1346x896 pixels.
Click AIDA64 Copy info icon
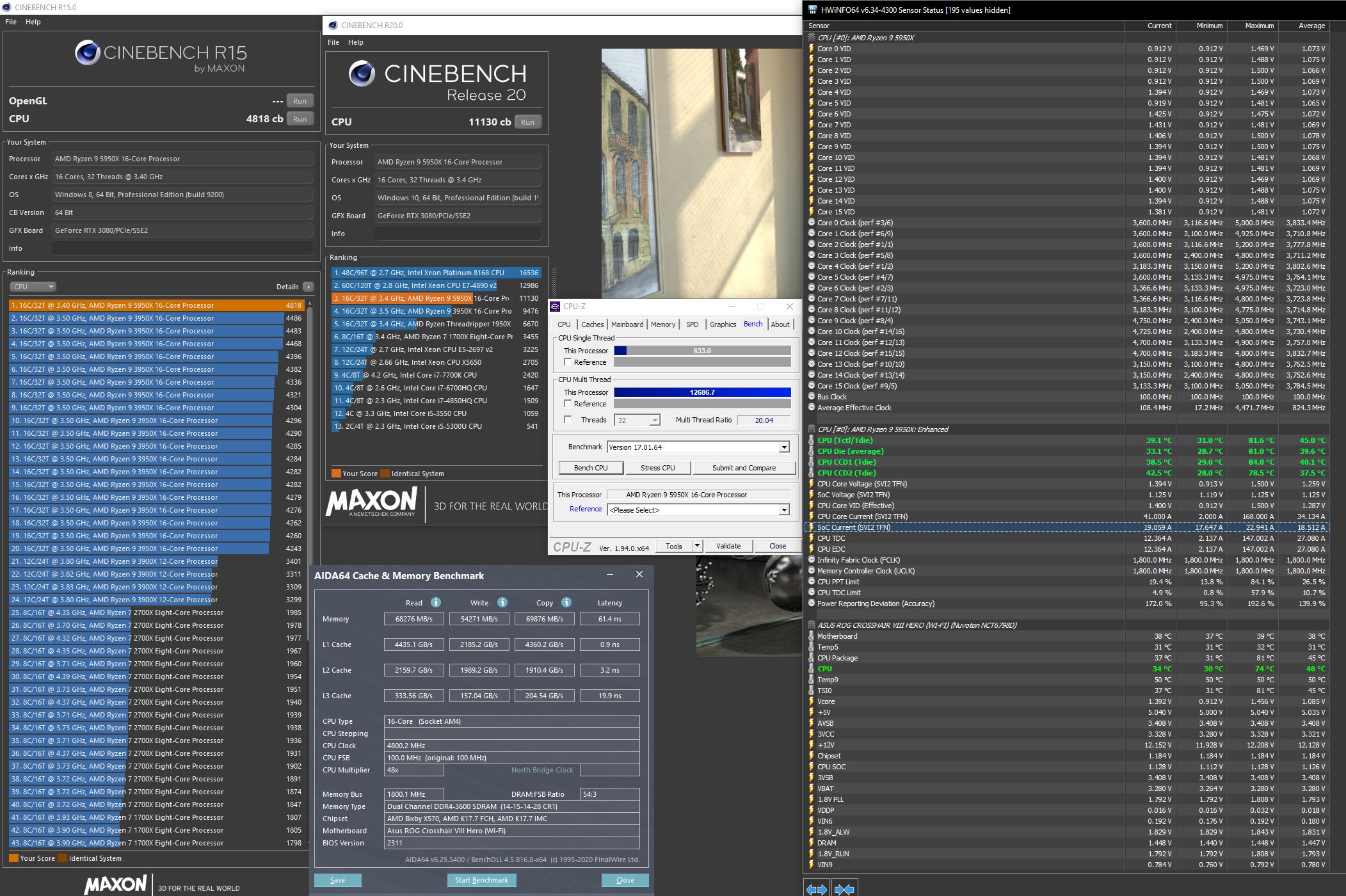coord(566,602)
